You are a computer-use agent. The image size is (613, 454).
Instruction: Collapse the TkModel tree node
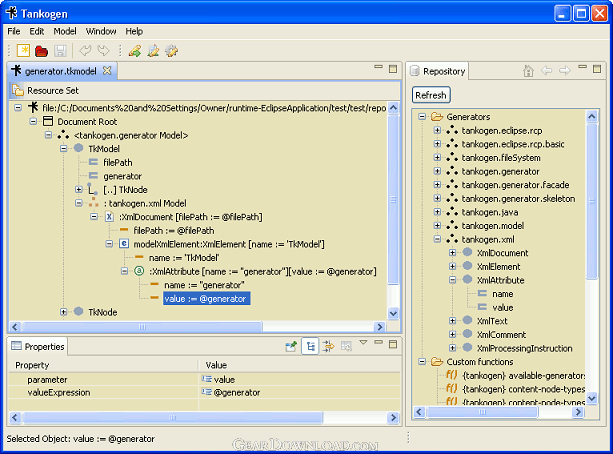pos(63,149)
